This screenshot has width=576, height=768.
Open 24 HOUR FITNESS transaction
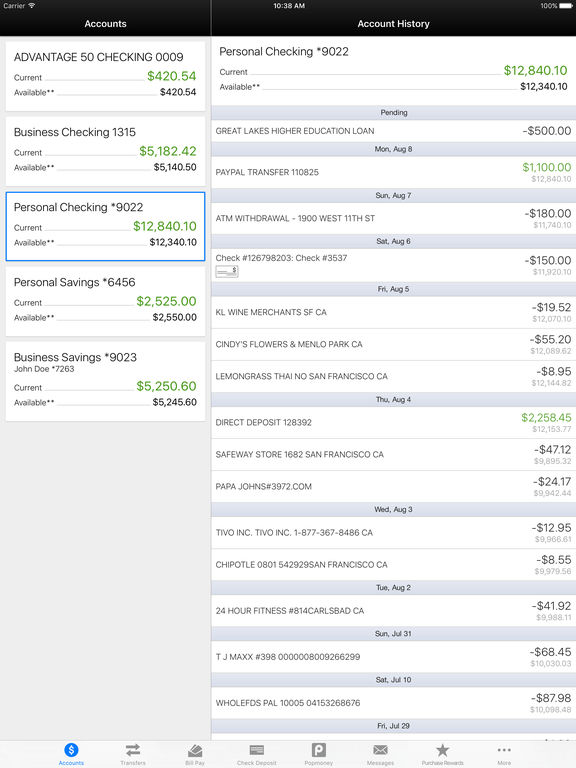pyautogui.click(x=393, y=611)
